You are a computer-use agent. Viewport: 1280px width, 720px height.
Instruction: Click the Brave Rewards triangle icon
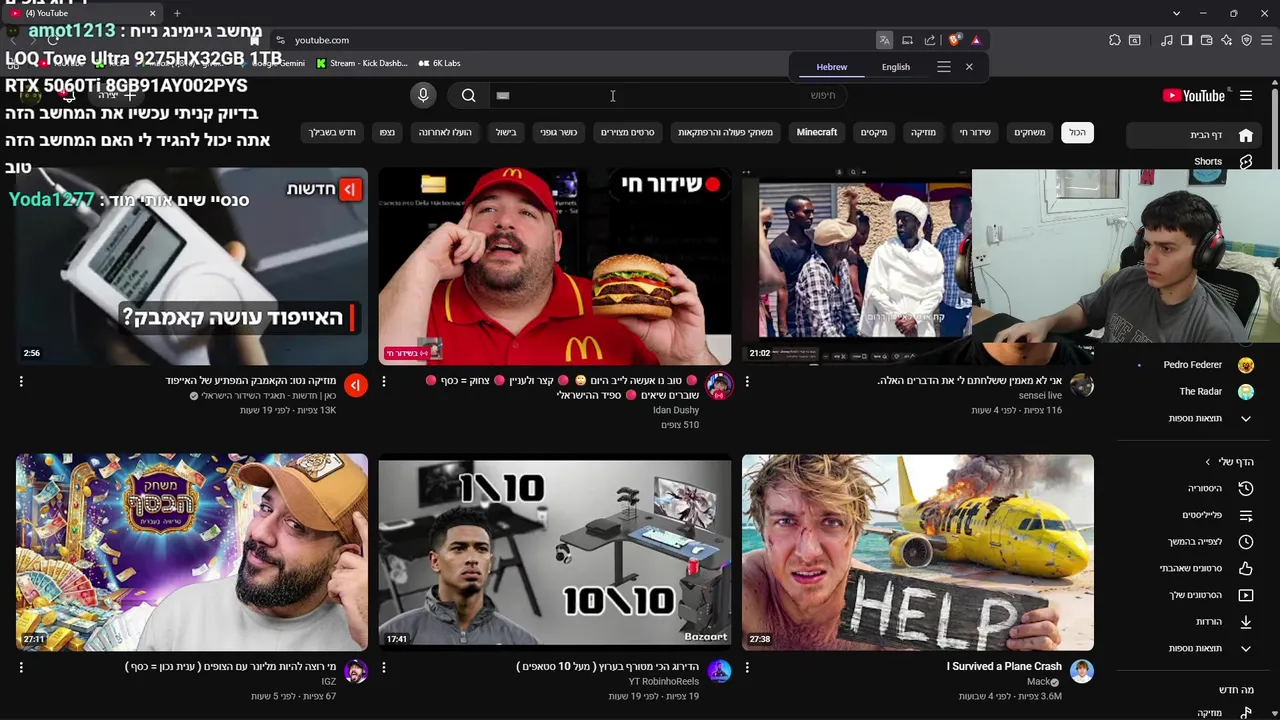pos(976,40)
